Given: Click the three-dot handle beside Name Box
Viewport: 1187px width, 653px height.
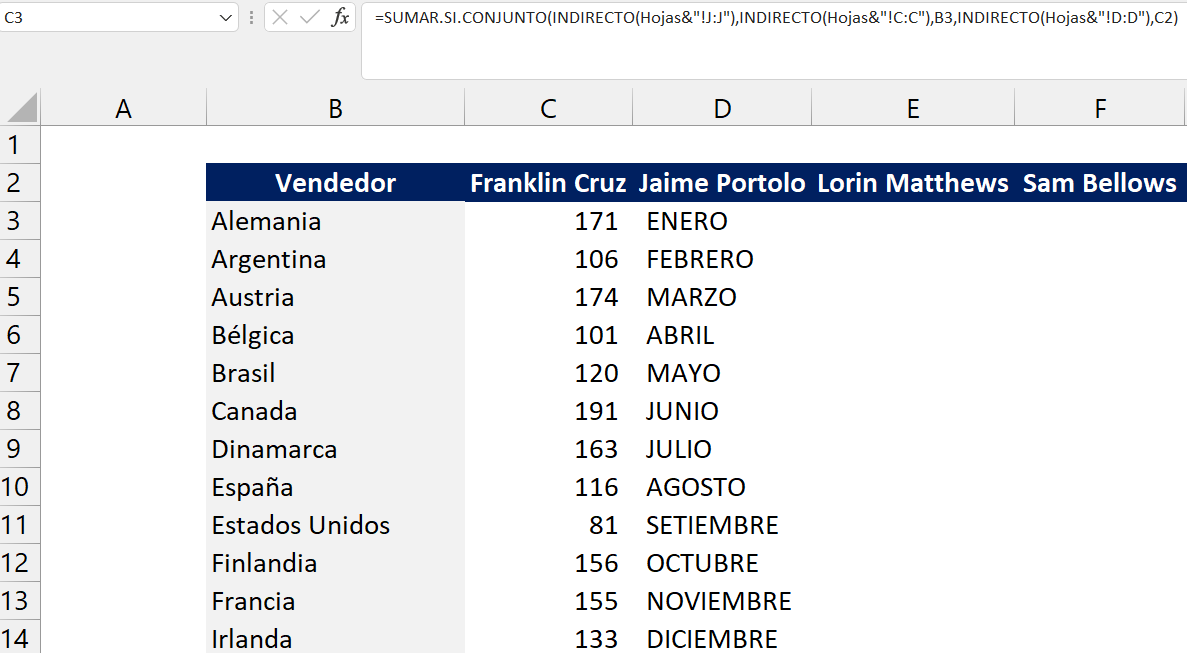Looking at the screenshot, I should [x=251, y=17].
